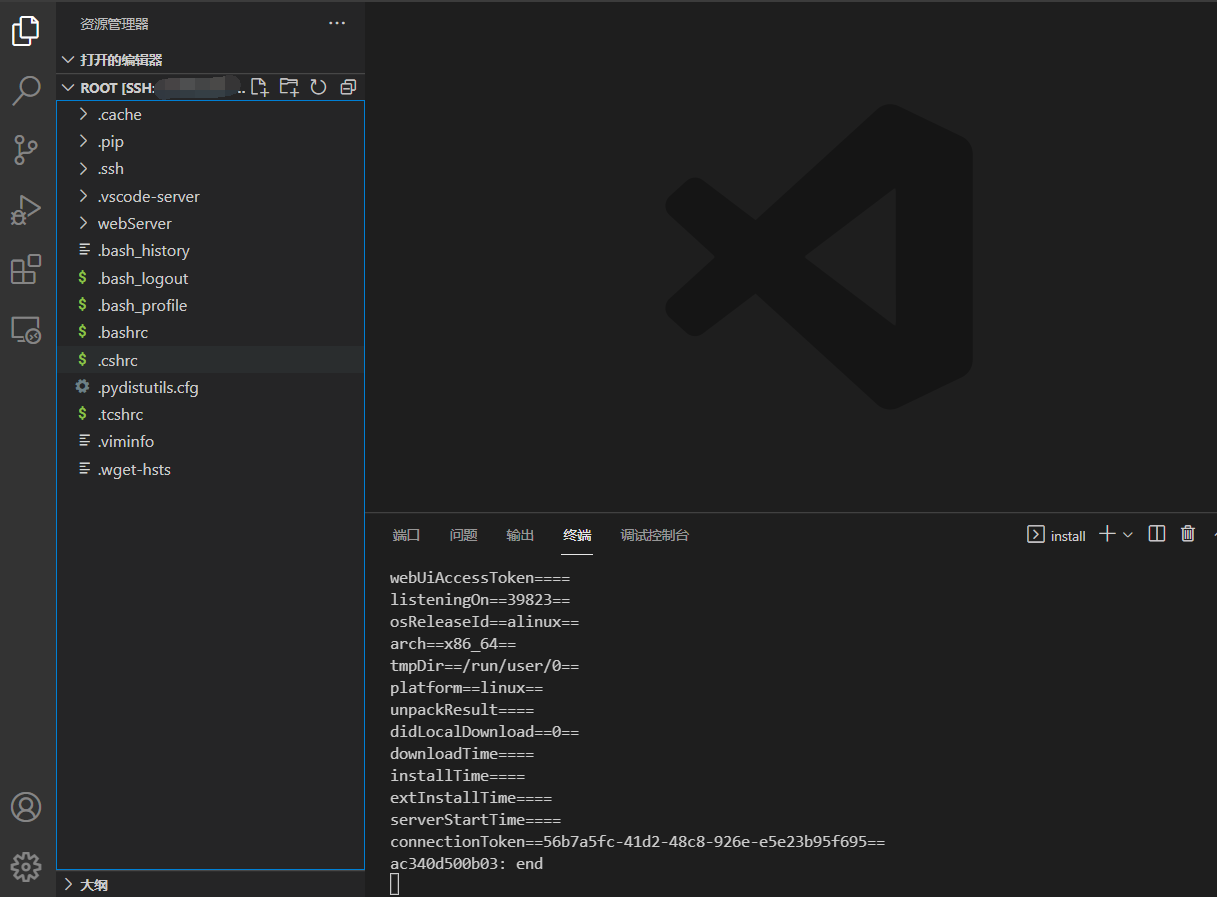
Task: Expand the .cache folder
Action: tap(211, 115)
